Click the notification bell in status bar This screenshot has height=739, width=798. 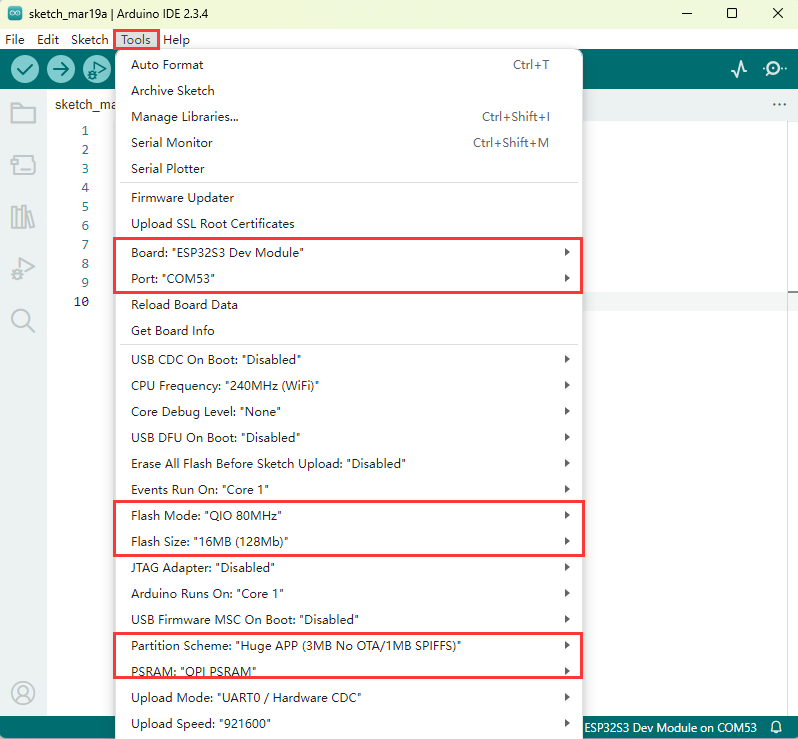[x=776, y=727]
